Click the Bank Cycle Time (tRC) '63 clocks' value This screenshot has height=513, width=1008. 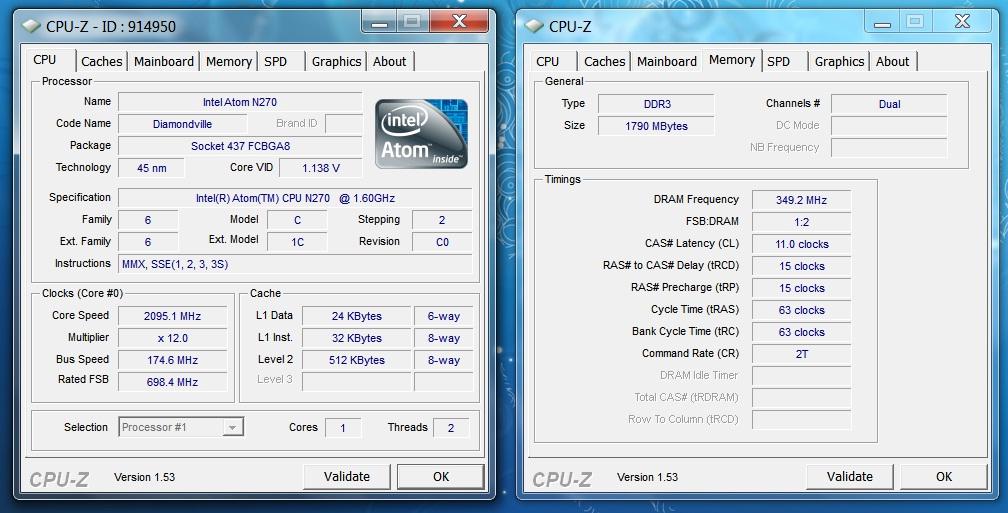801,332
